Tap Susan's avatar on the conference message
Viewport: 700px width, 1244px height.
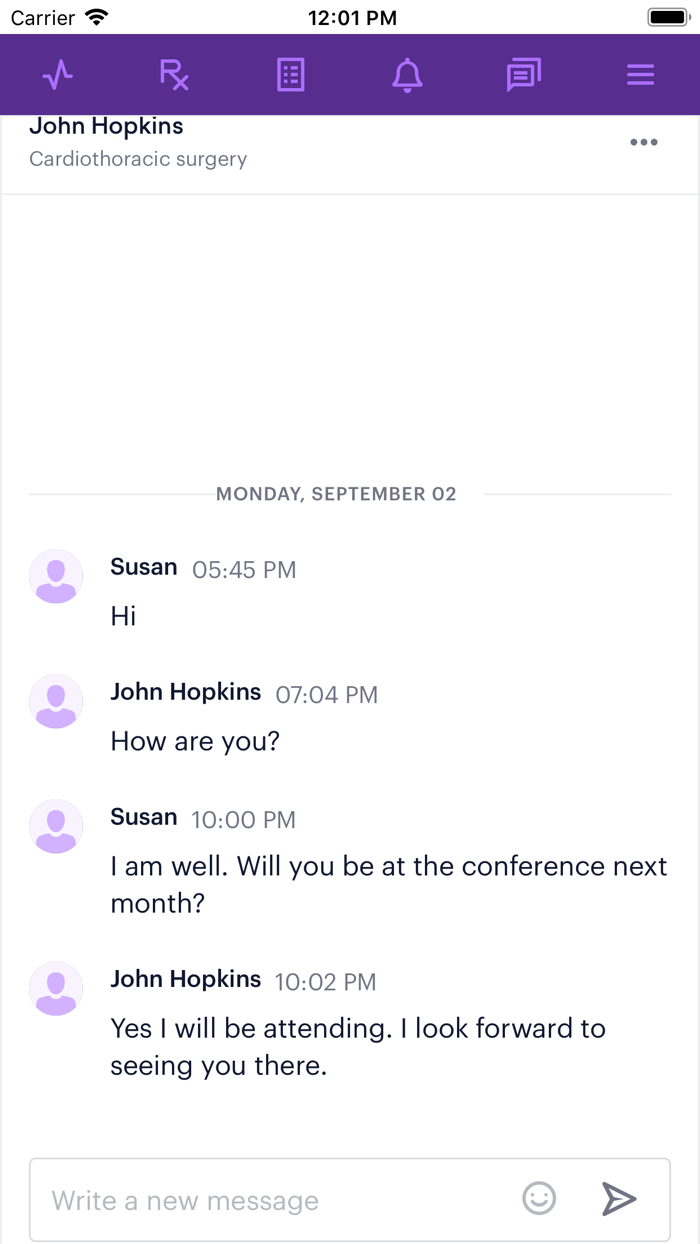56,826
